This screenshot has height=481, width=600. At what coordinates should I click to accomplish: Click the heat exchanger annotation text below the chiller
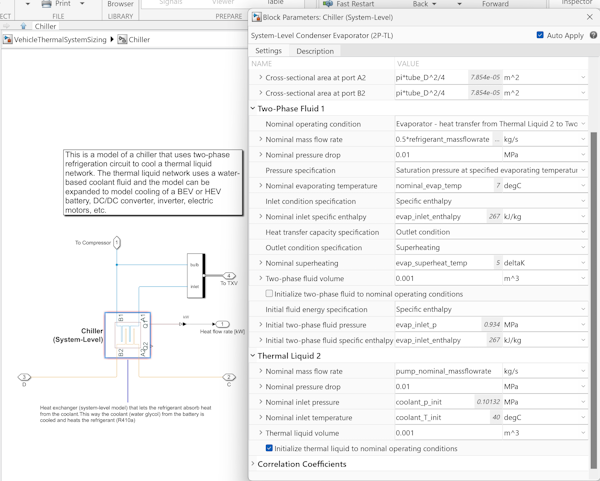tap(126, 414)
